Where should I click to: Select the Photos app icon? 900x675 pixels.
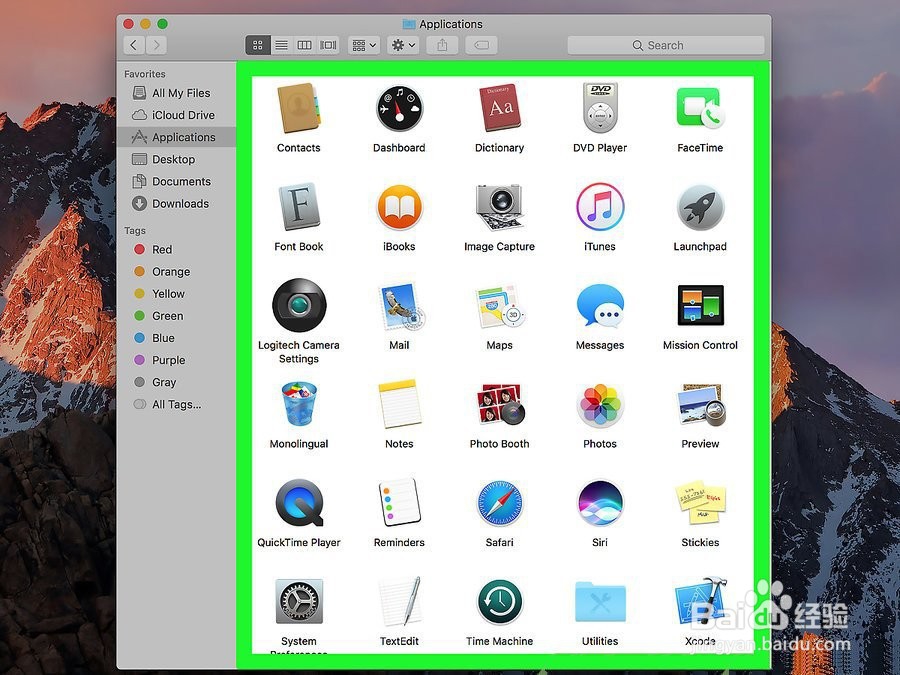tap(600, 405)
